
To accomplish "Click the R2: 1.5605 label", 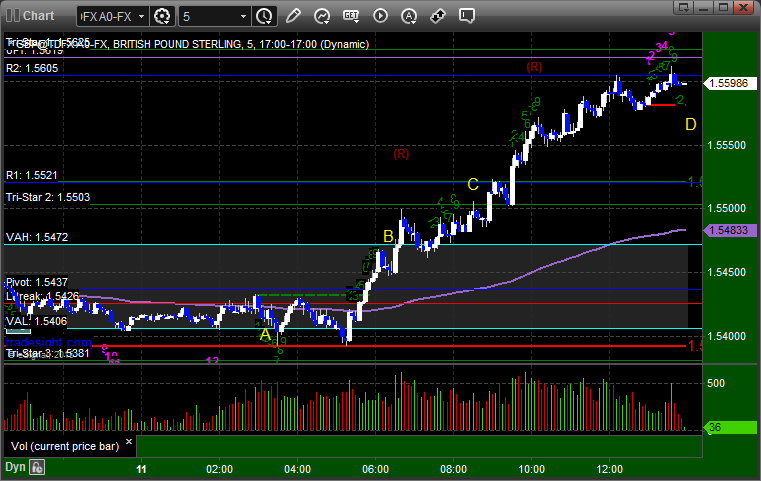I will pos(32,68).
